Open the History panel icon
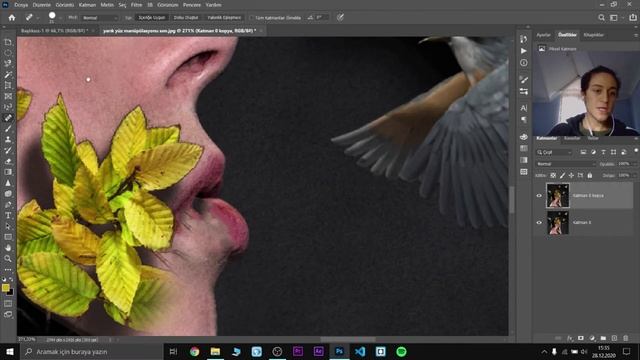This screenshot has width=640, height=360. 524,39
